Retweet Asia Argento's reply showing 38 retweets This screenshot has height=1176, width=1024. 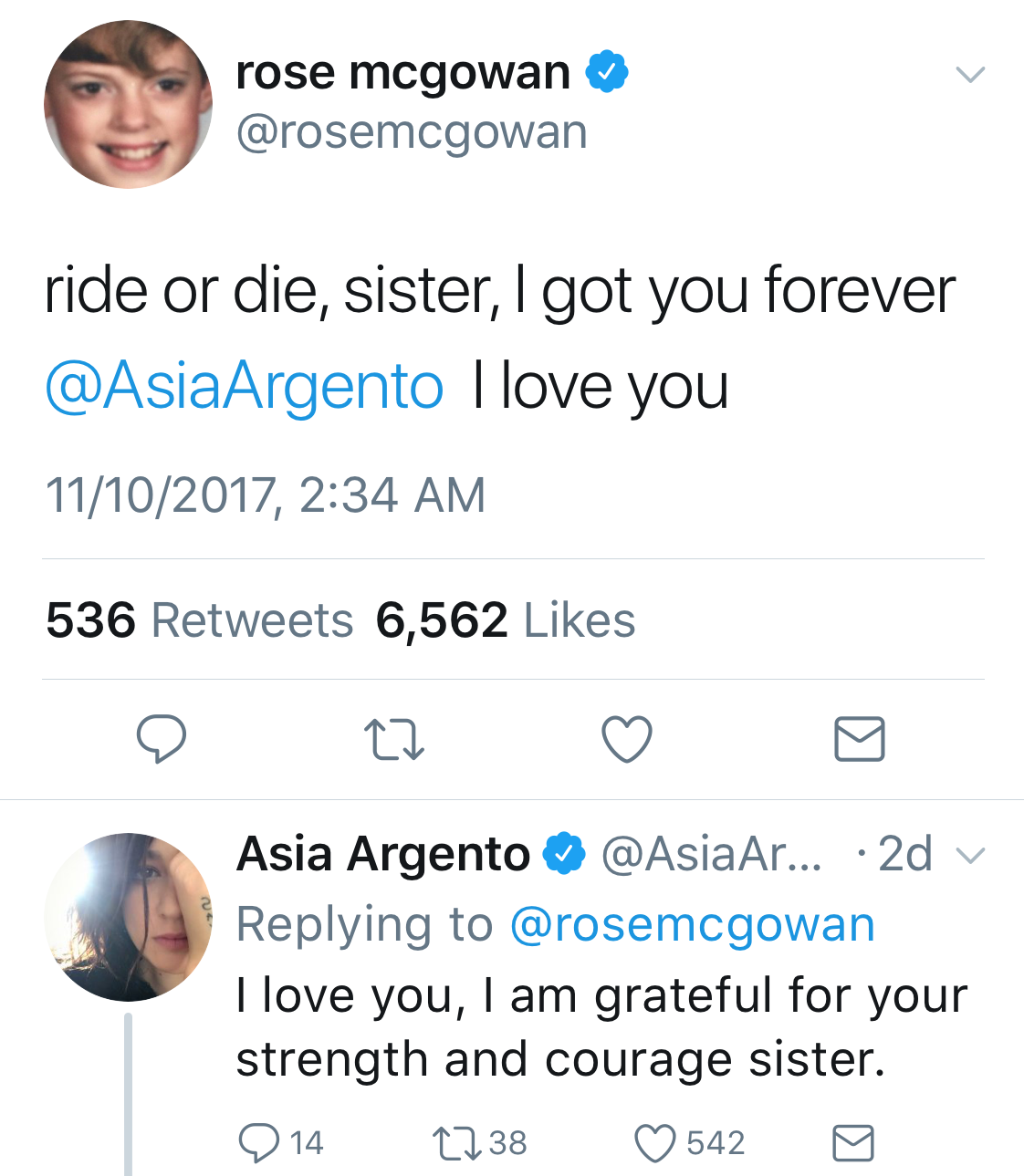[481, 1143]
